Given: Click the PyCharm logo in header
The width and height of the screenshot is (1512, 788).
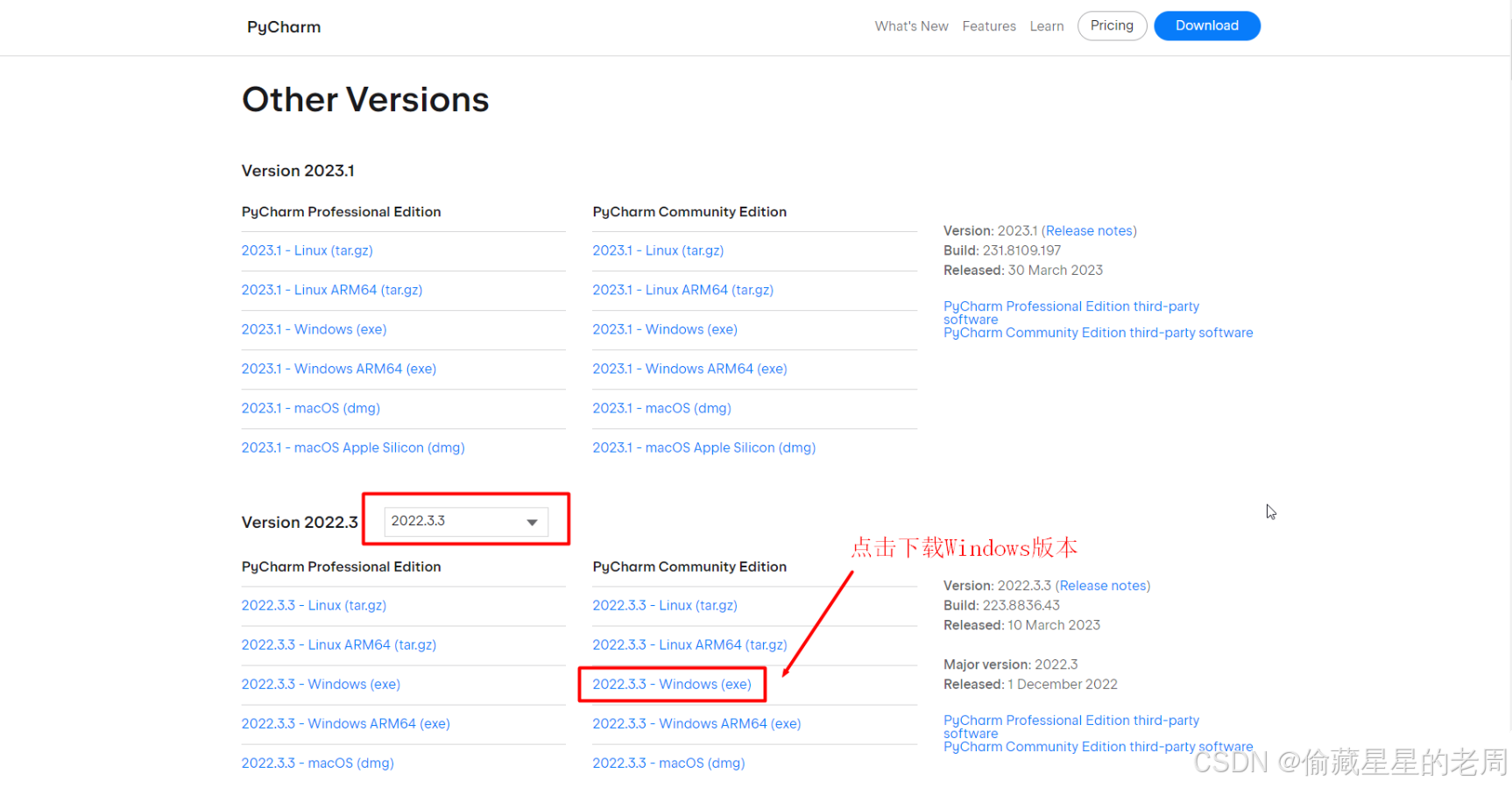Looking at the screenshot, I should pos(284,27).
